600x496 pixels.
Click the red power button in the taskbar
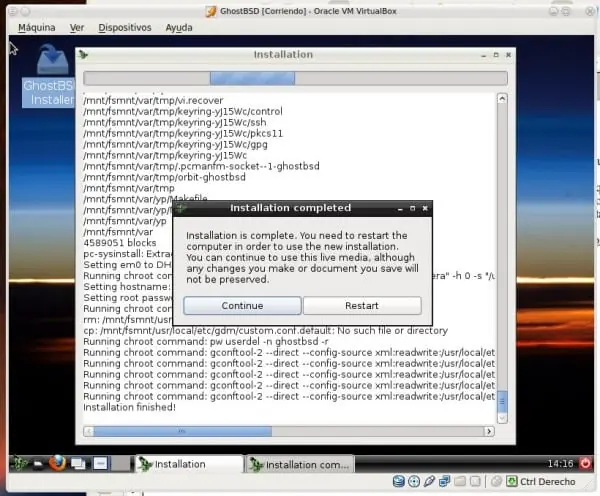(x=585, y=463)
